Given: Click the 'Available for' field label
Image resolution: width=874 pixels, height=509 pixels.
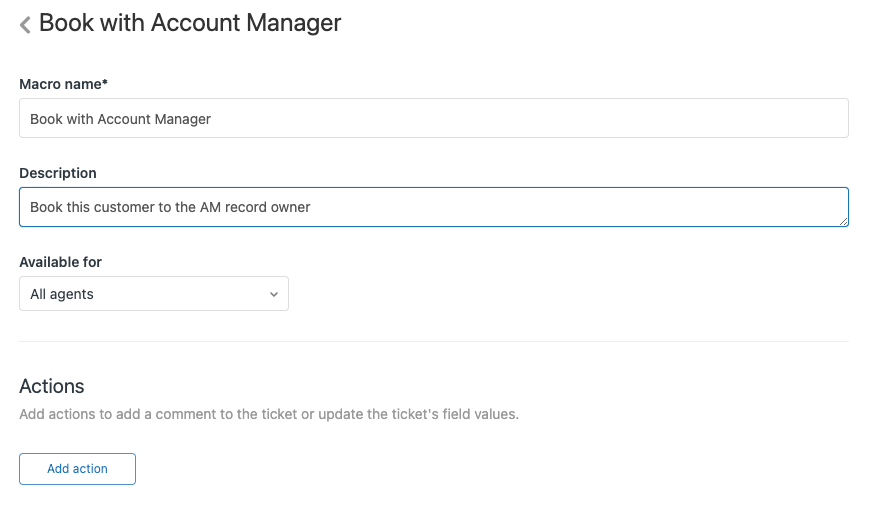Looking at the screenshot, I should pyautogui.click(x=60, y=262).
